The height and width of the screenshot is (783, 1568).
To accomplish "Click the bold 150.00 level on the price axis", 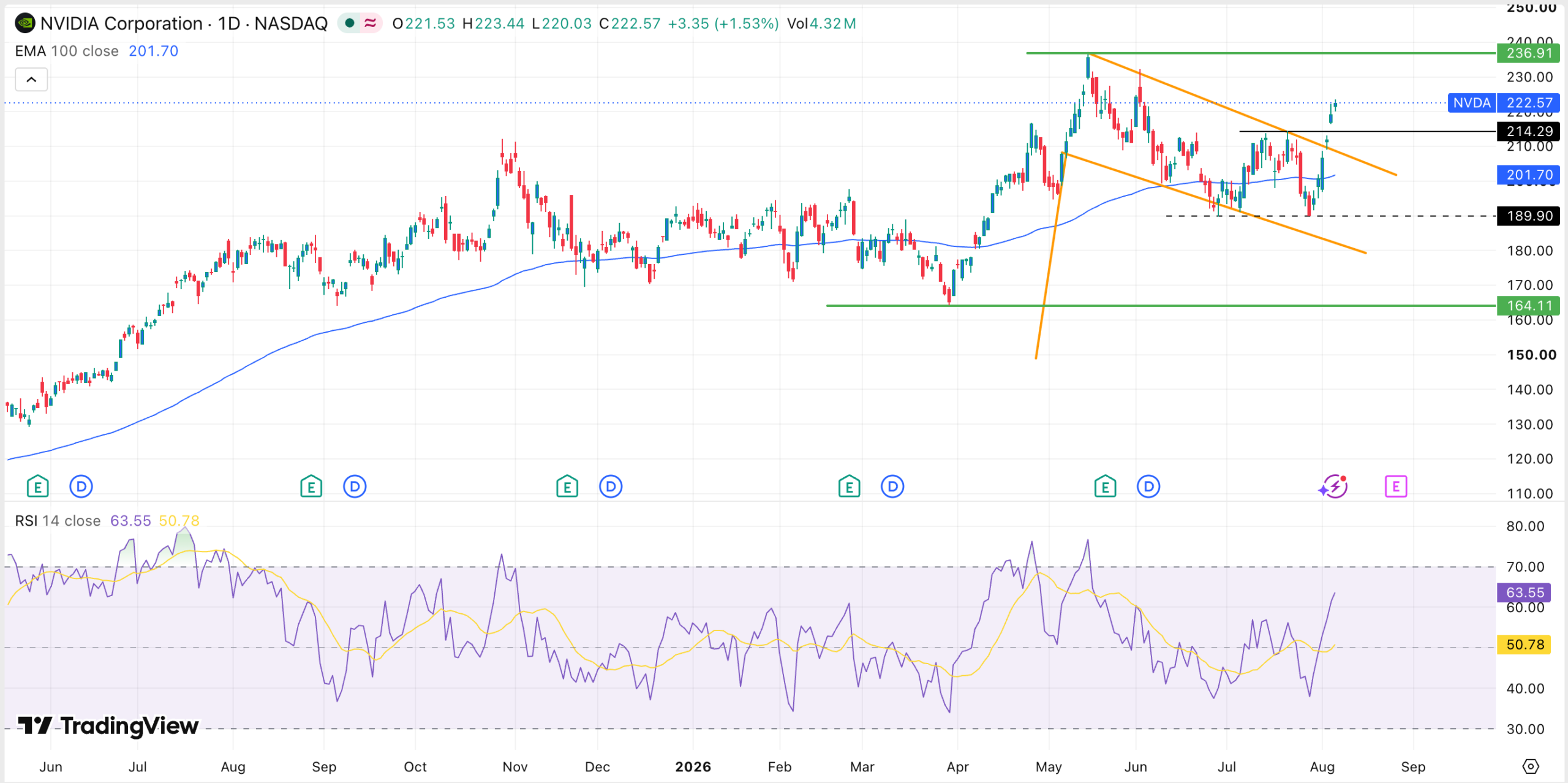I will (1531, 355).
